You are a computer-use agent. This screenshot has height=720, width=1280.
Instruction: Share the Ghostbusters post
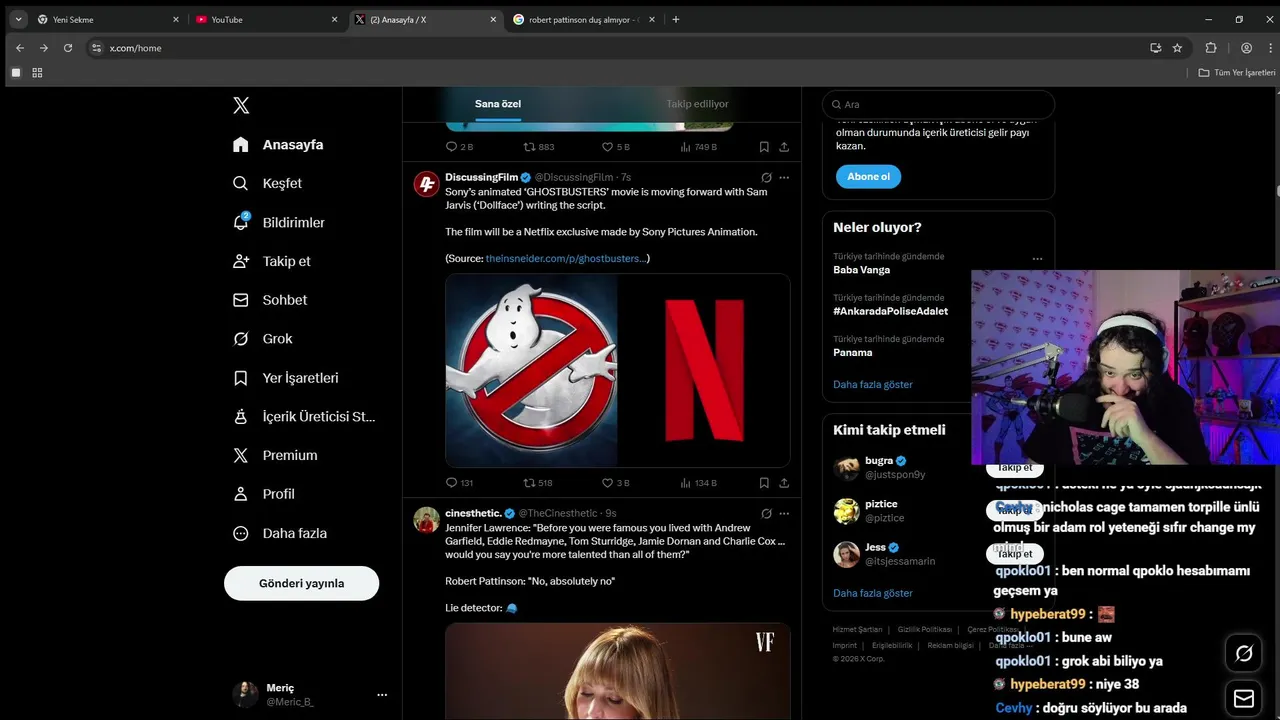[784, 483]
